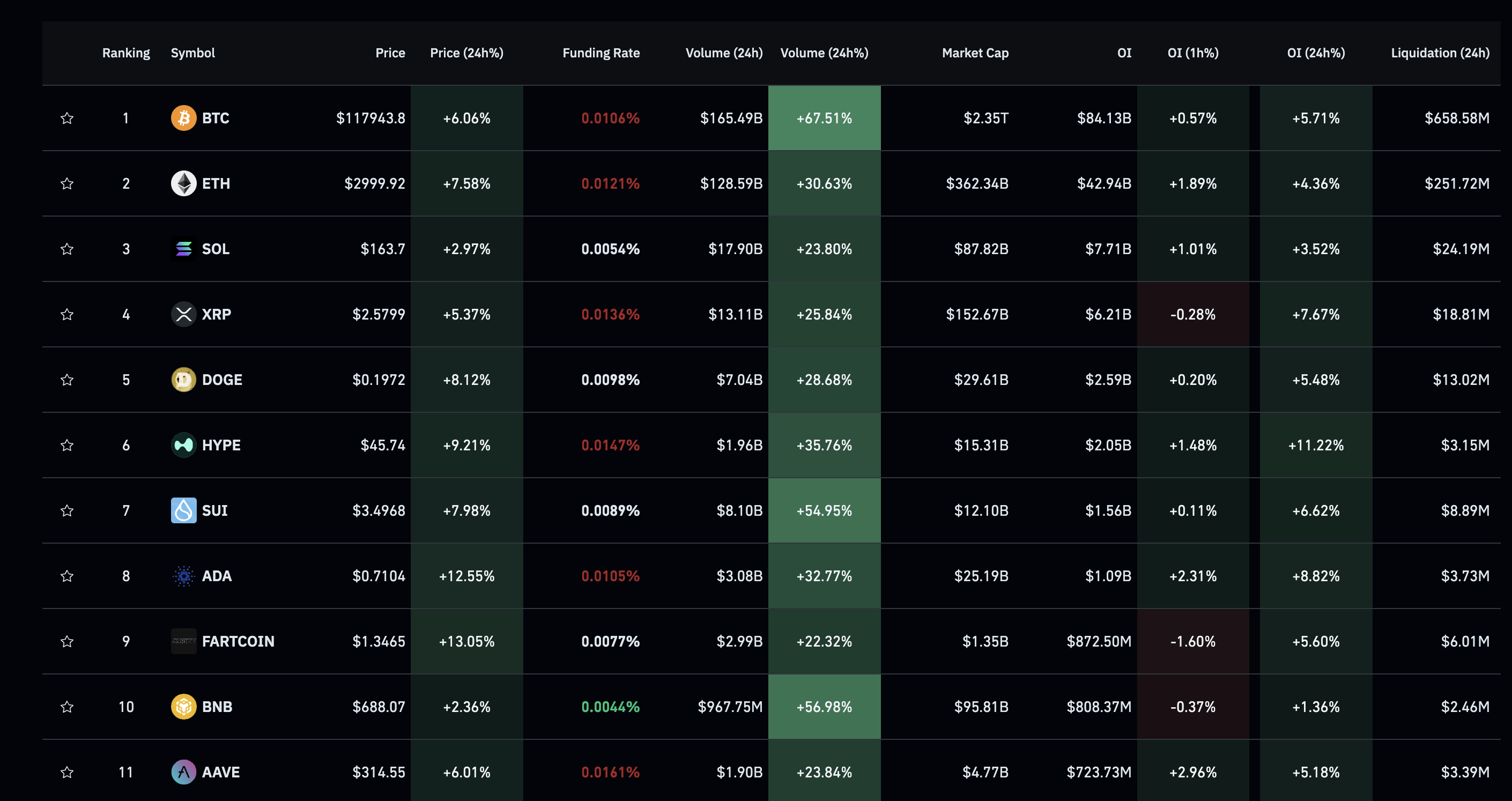1512x801 pixels.
Task: Click the OI (24h%) column header
Action: tap(1315, 53)
